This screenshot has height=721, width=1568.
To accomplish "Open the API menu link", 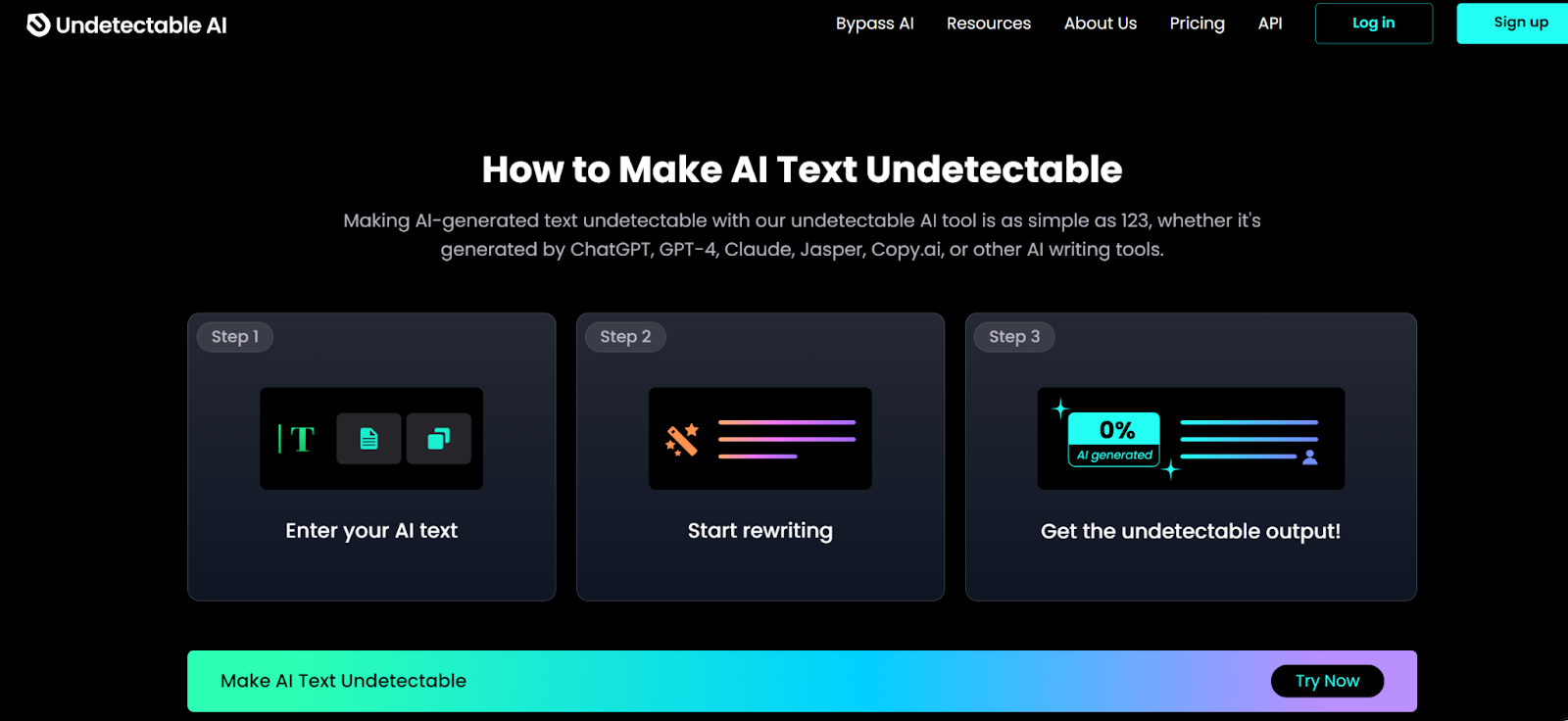I will coord(1270,24).
